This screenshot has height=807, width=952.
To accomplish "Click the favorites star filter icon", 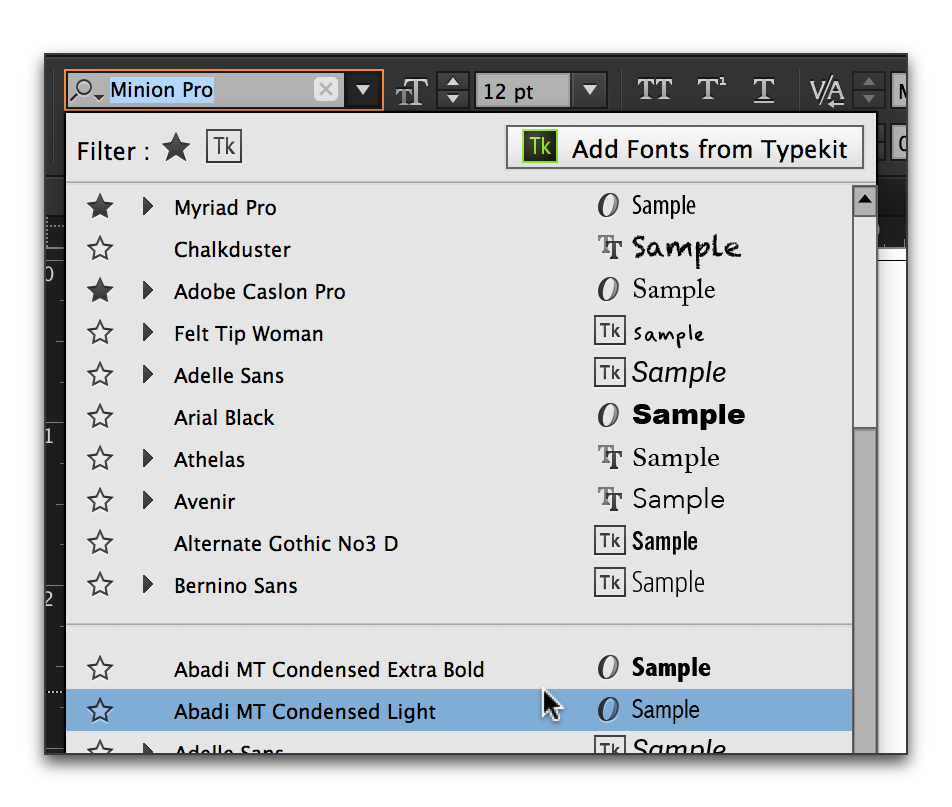I will pos(176,148).
